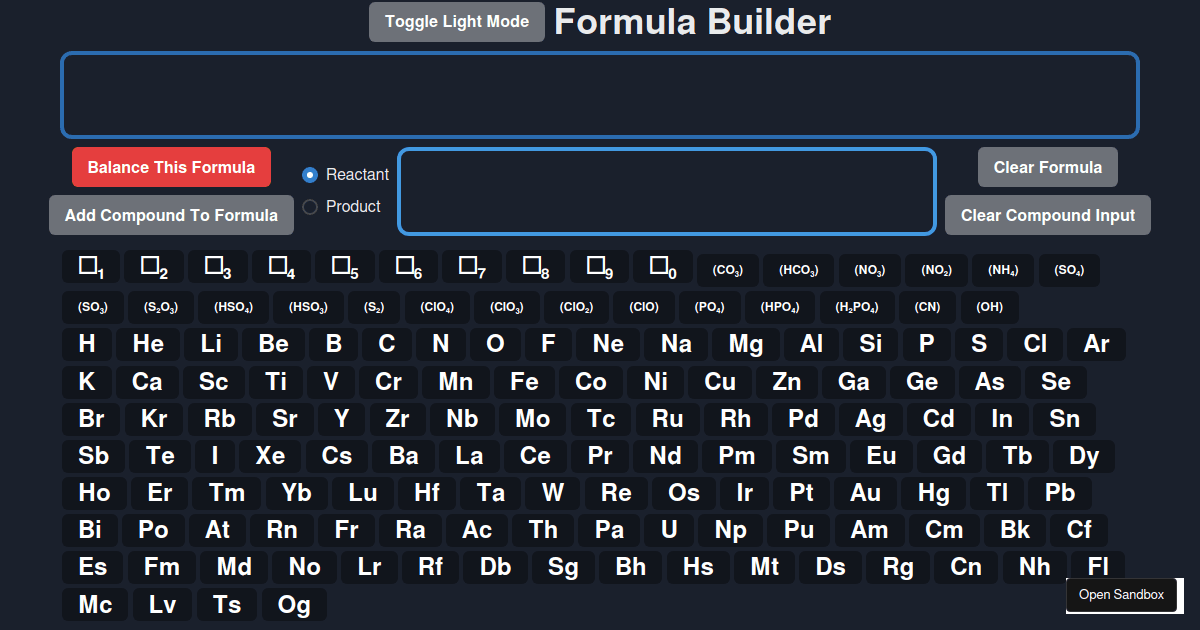This screenshot has height=630, width=1200.
Task: Select the Reactant radio option
Action: click(x=310, y=175)
